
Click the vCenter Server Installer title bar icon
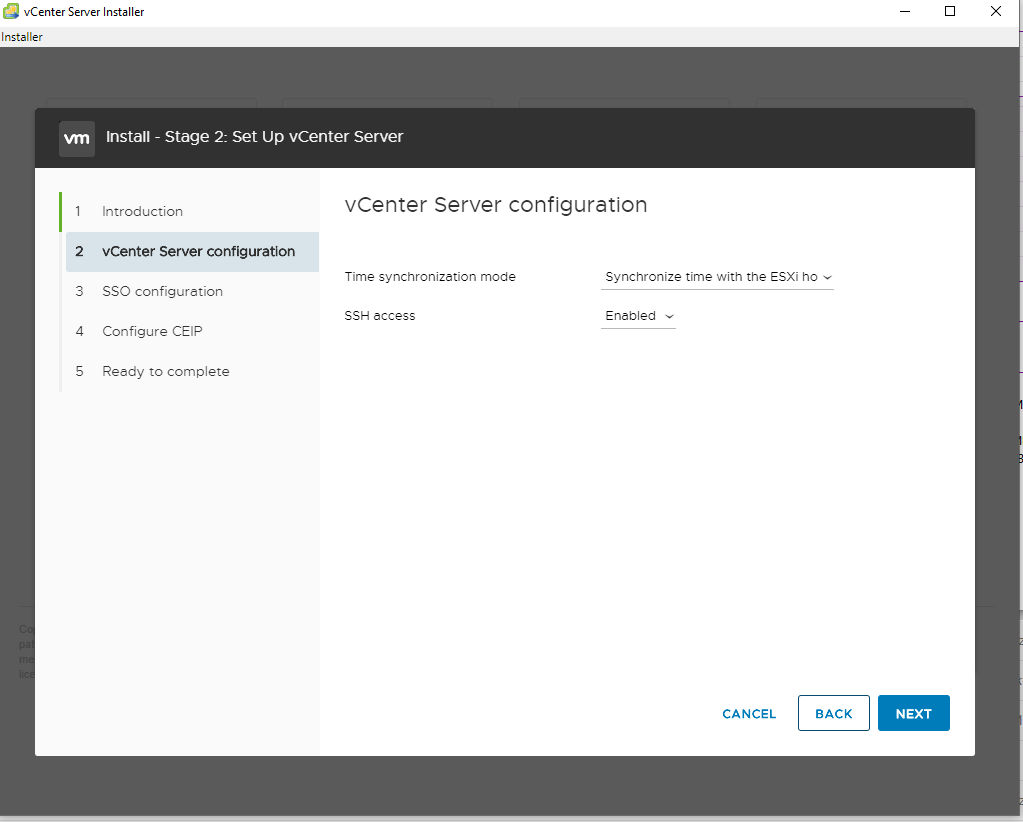coord(10,11)
